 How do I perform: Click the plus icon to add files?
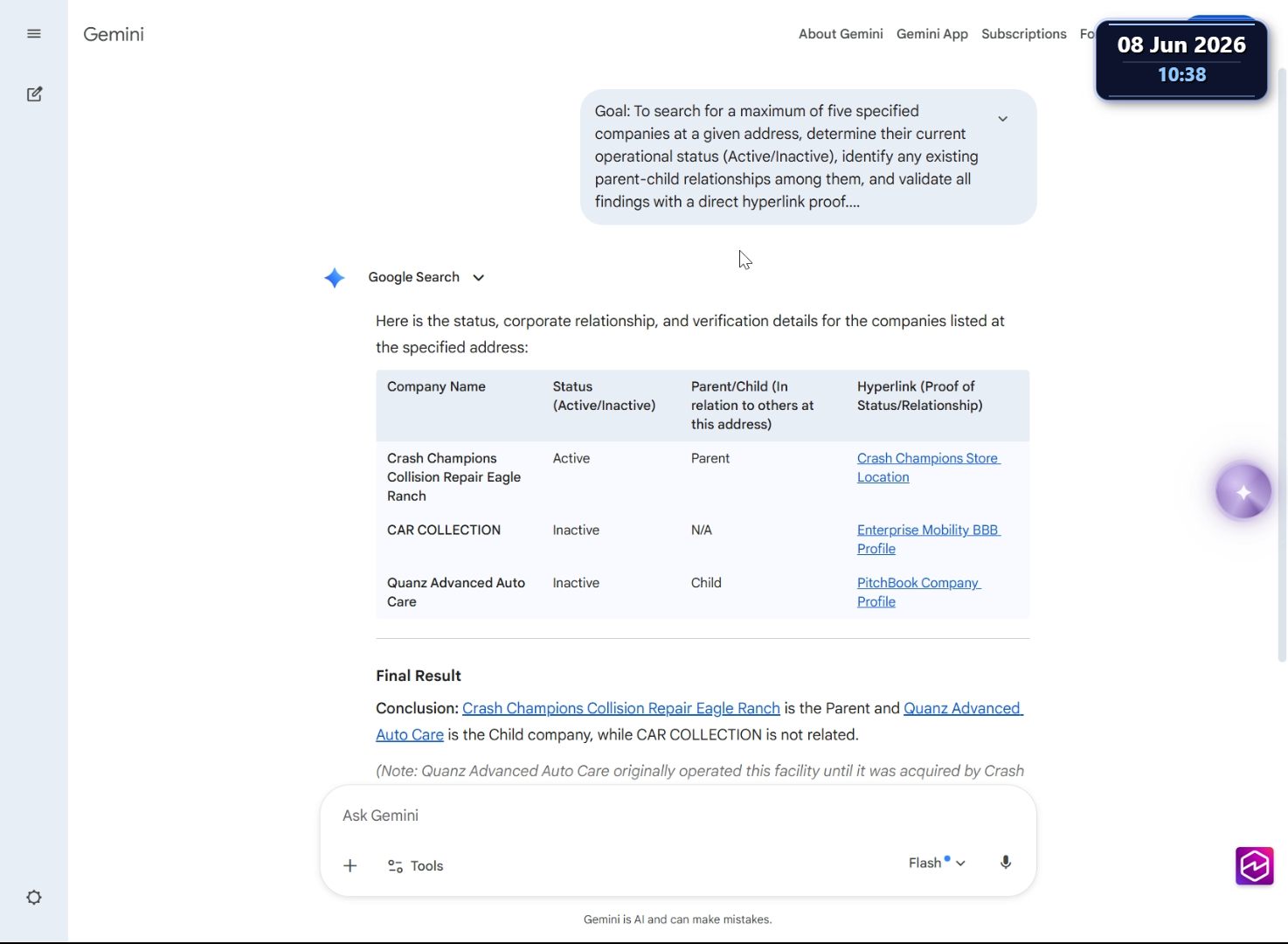click(x=350, y=865)
